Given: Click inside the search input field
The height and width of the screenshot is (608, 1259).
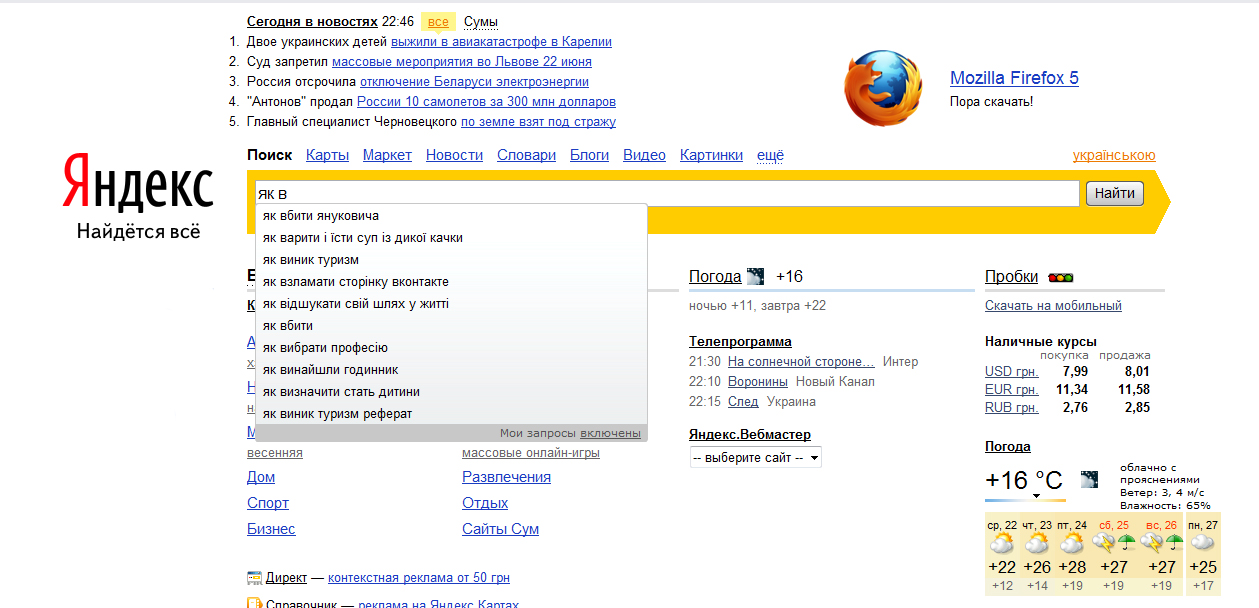Looking at the screenshot, I should coord(667,193).
